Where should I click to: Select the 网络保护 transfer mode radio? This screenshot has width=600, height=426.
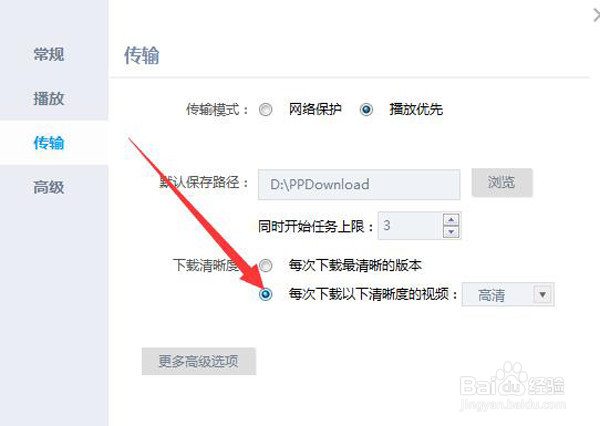point(266,109)
